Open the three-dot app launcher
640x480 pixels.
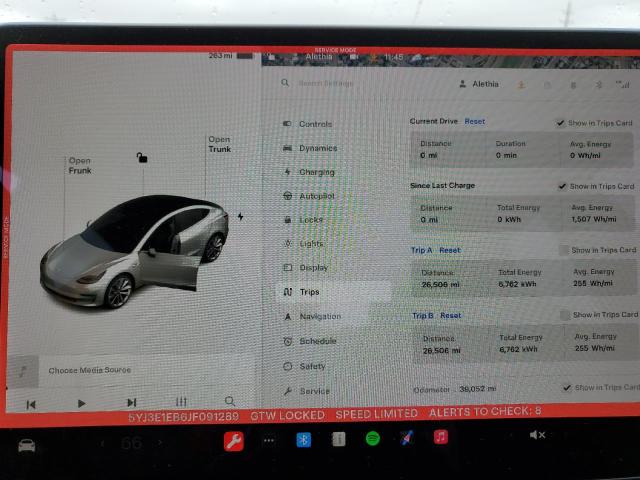coord(269,440)
